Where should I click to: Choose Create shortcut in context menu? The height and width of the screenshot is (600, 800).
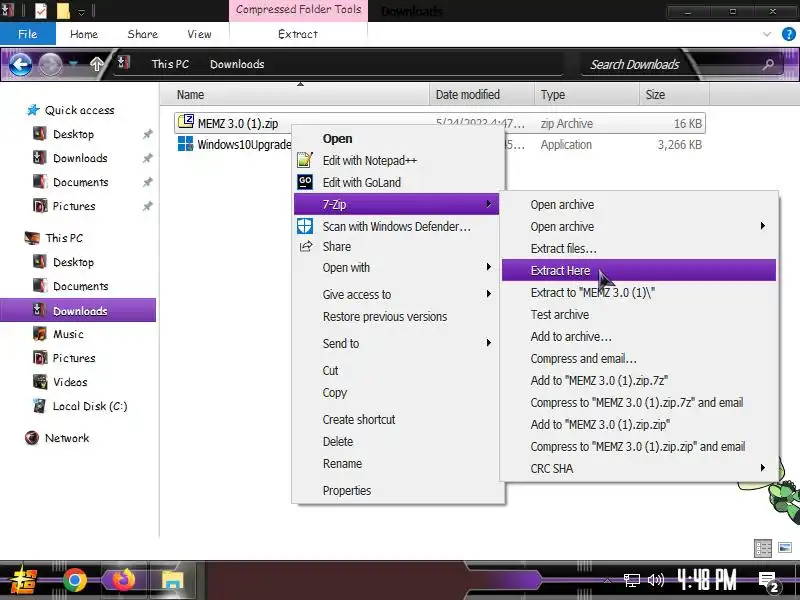coord(359,420)
